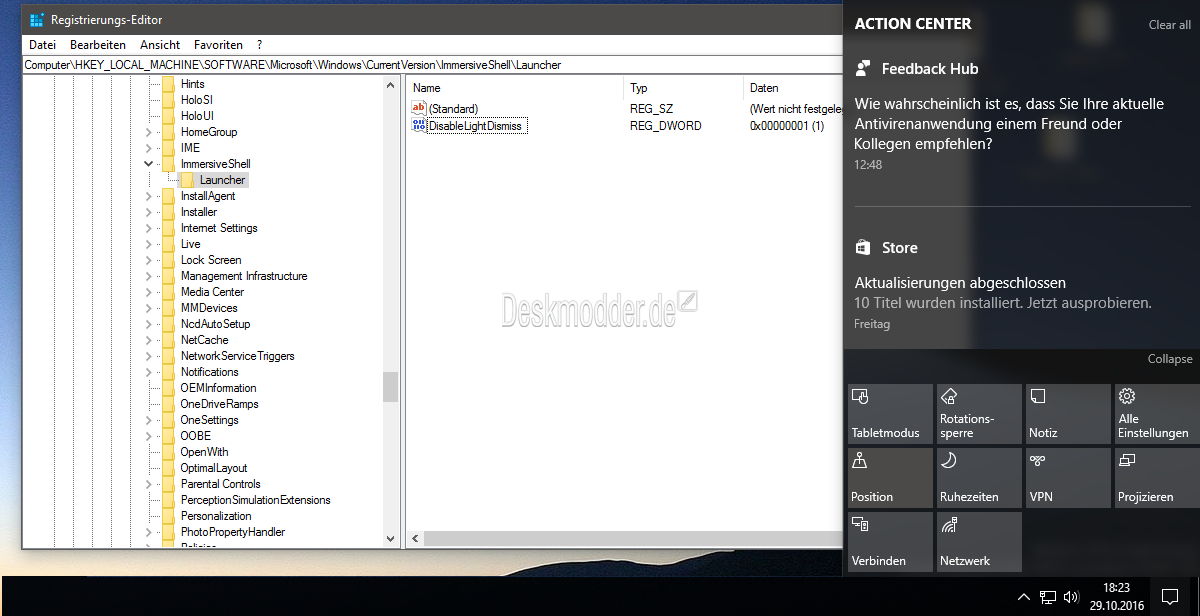
Task: Expand the Parental Controls tree node
Action: tap(148, 484)
